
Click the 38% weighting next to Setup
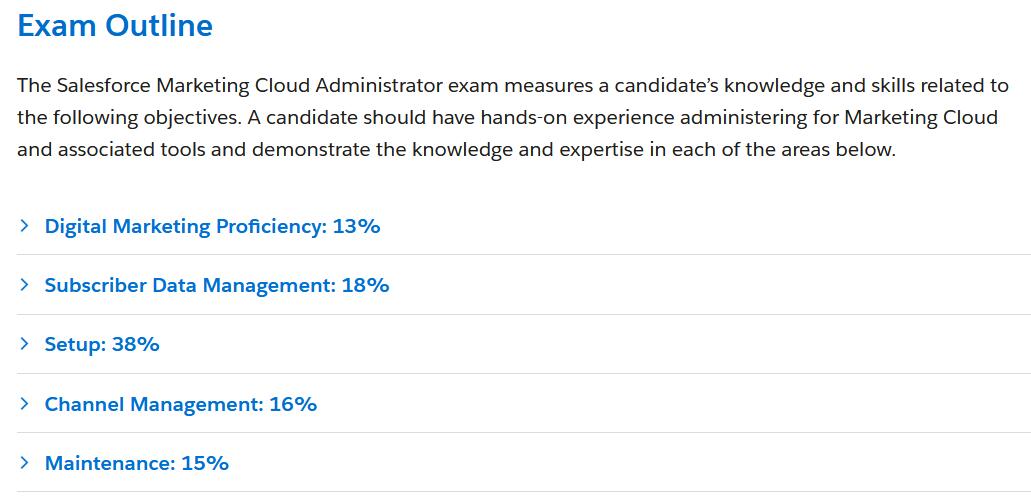point(135,344)
